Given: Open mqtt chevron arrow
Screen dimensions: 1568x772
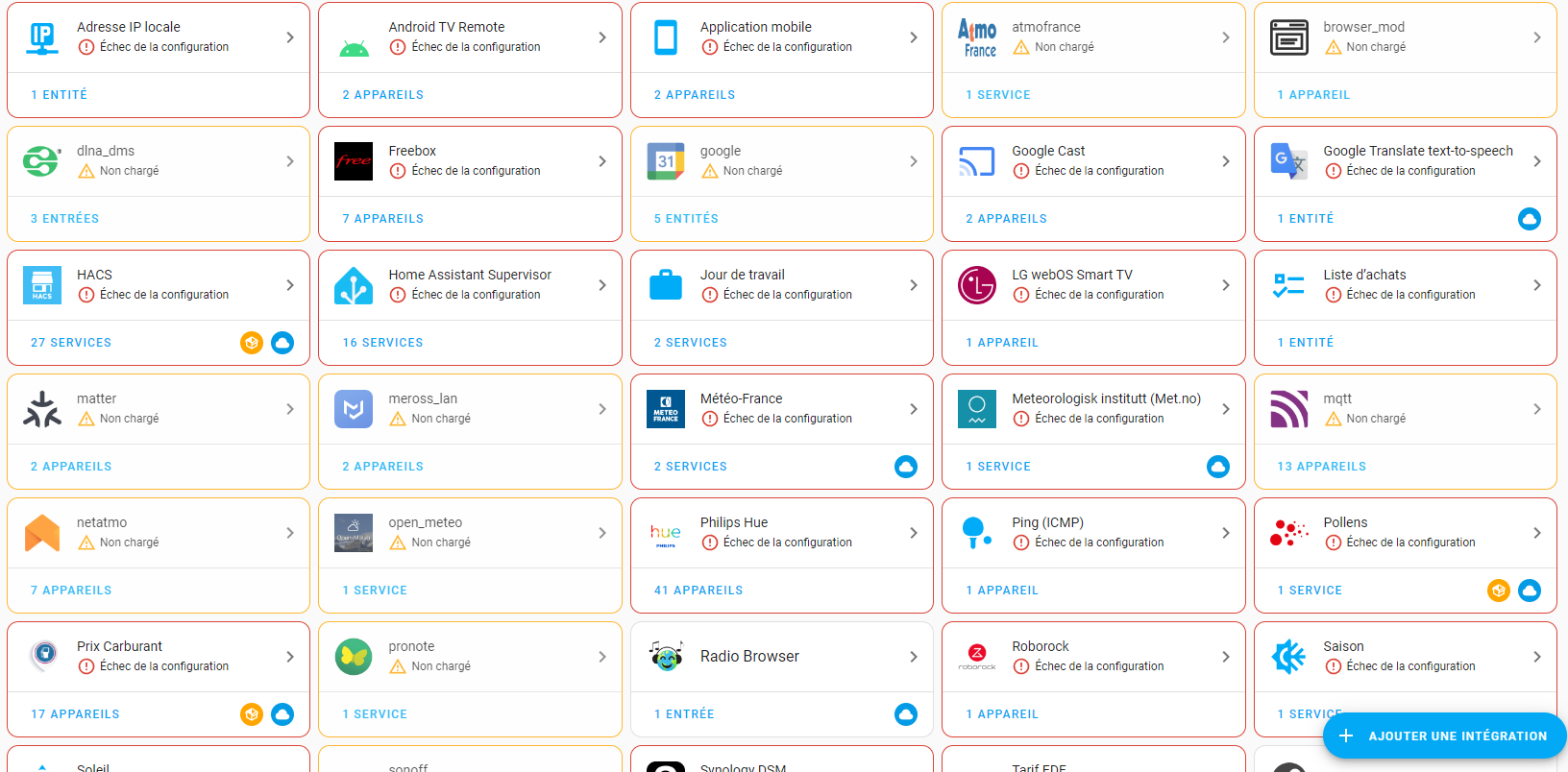Looking at the screenshot, I should 1537,409.
